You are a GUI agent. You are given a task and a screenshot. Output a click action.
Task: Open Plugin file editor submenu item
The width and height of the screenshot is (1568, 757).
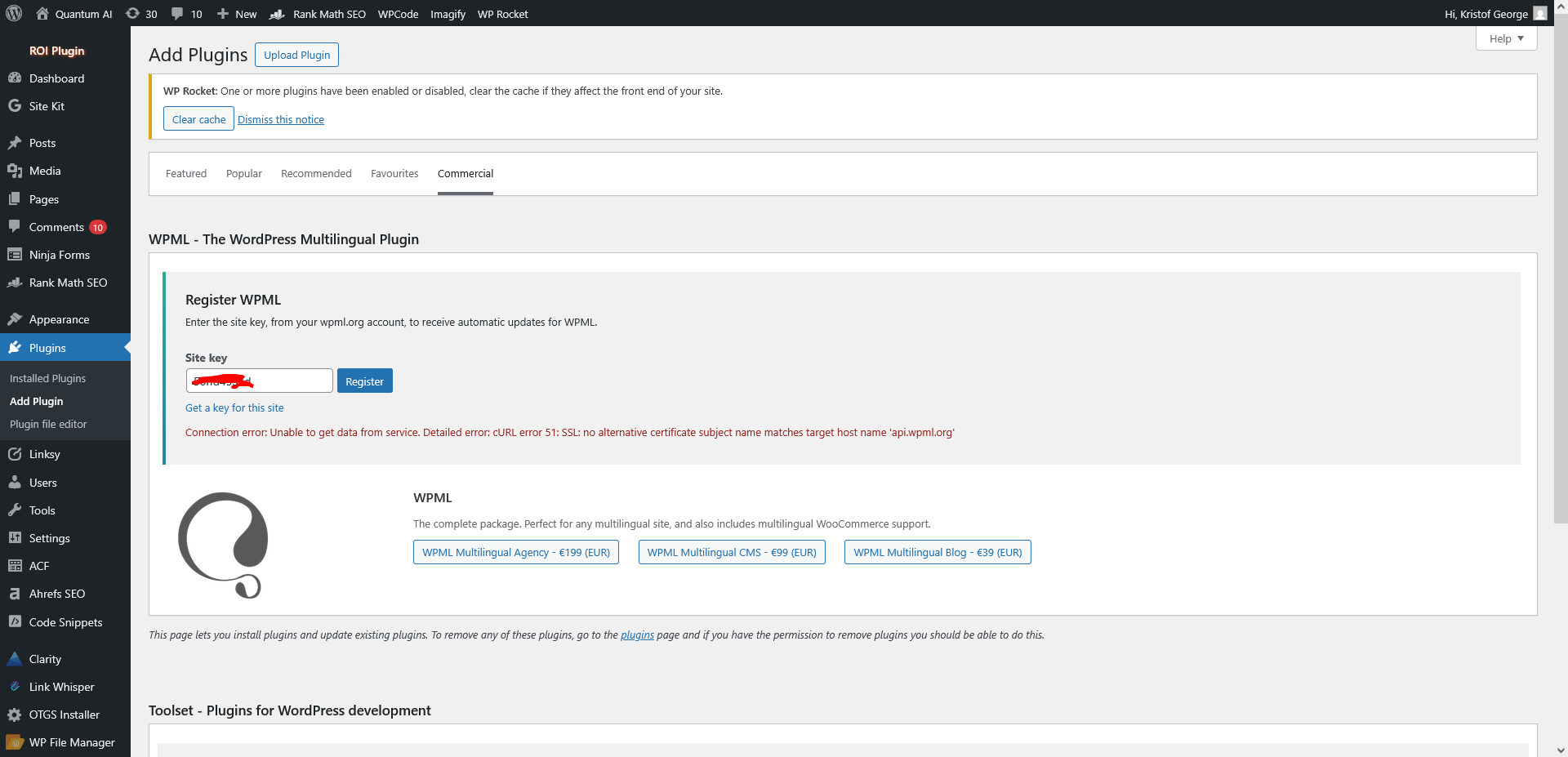pyautogui.click(x=48, y=424)
